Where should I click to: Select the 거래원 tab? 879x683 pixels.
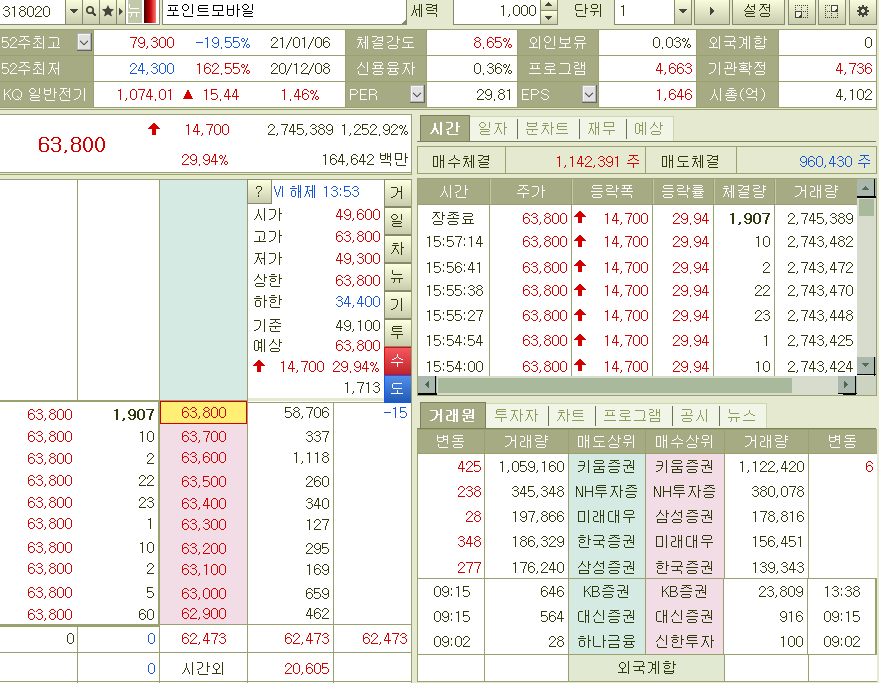click(x=452, y=416)
